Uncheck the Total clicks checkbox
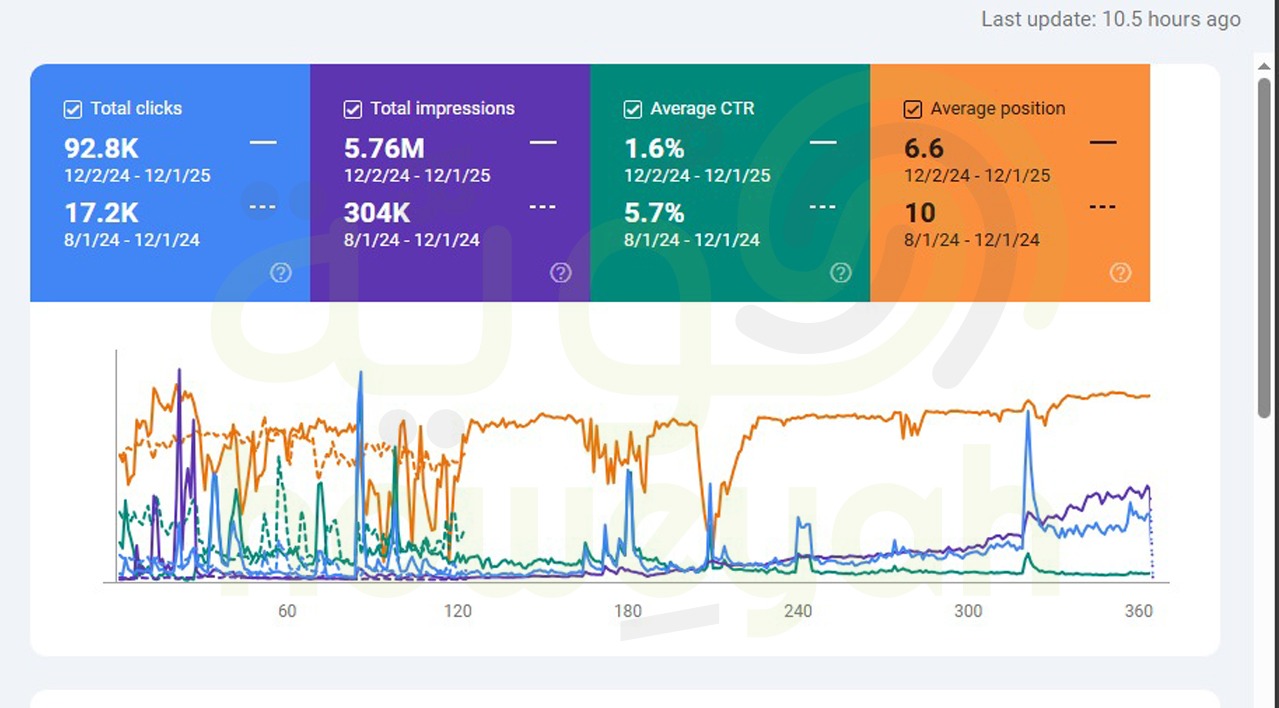 pos(73,109)
